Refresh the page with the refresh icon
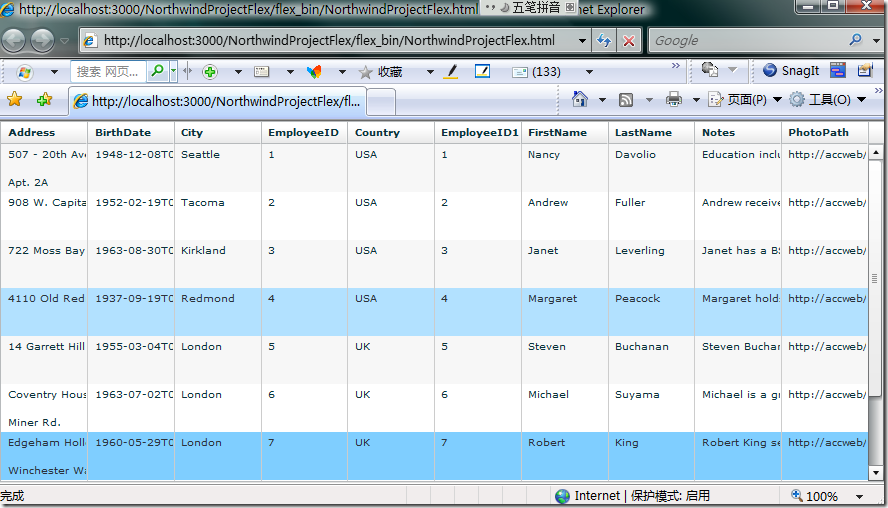Viewport: 888px width, 508px height. coord(604,41)
